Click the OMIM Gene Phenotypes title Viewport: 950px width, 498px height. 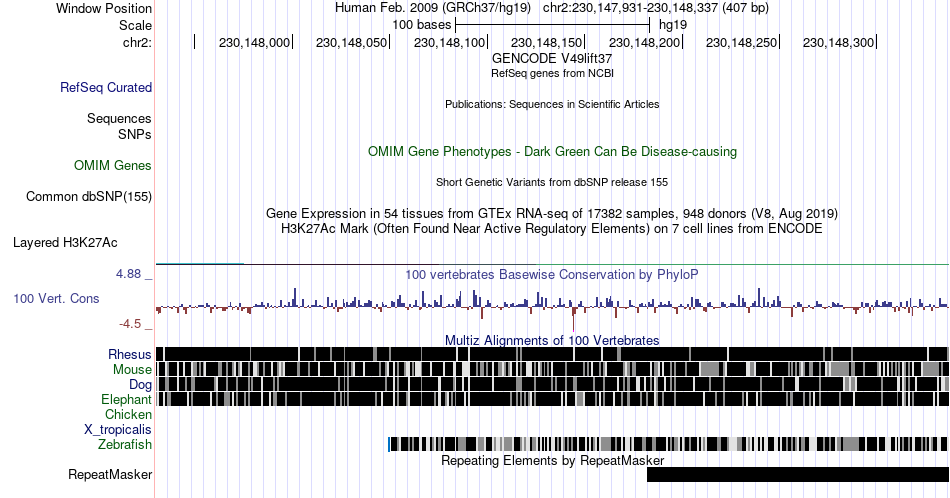(x=552, y=151)
